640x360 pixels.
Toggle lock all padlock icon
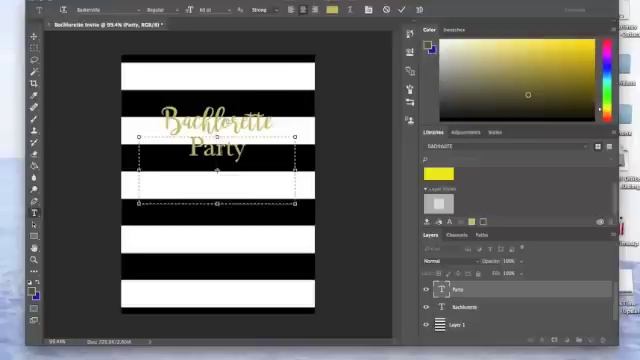click(x=478, y=273)
